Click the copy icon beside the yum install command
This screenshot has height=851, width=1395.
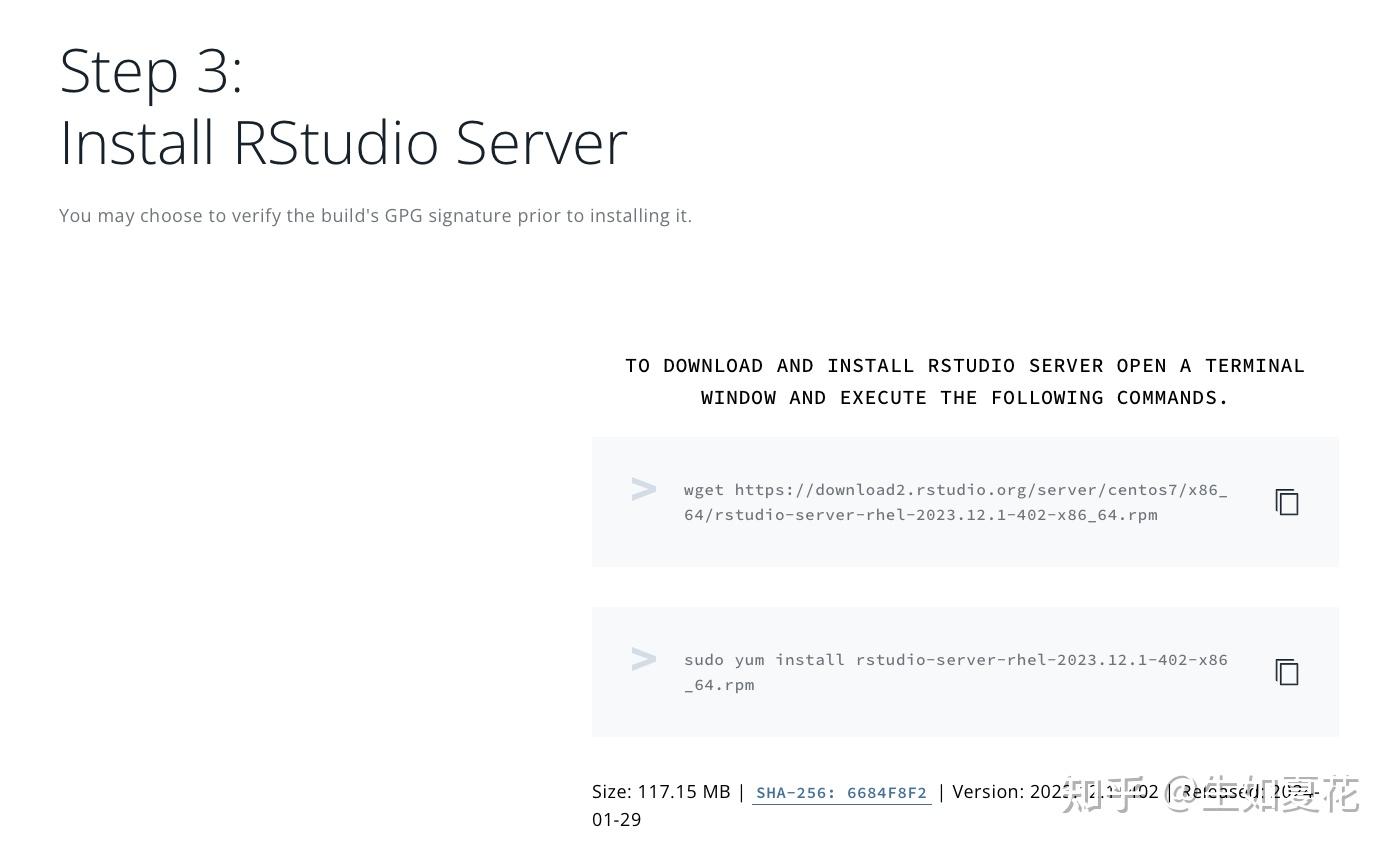click(x=1286, y=672)
